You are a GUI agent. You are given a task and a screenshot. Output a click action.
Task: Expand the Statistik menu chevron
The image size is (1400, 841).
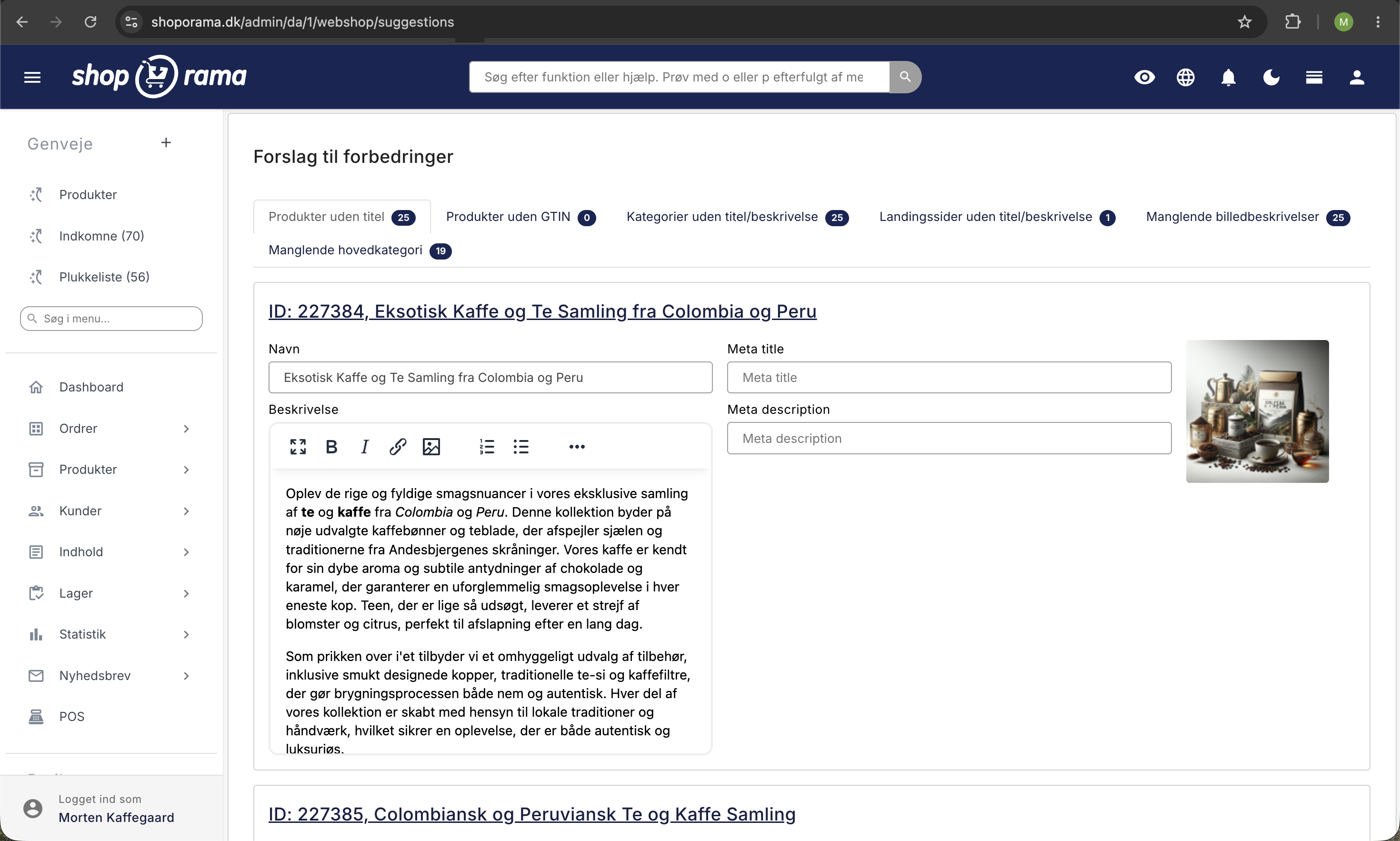coord(186,634)
